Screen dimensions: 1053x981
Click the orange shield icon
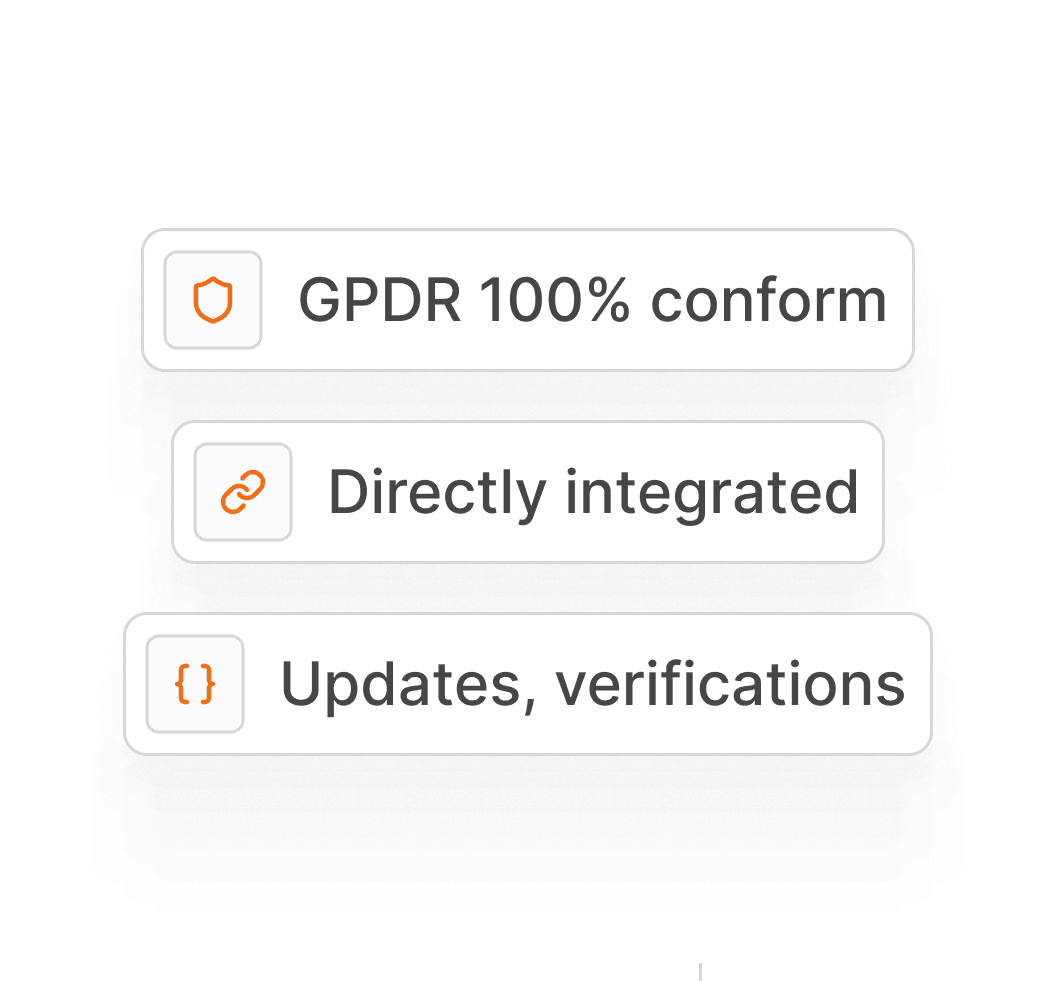click(x=213, y=299)
